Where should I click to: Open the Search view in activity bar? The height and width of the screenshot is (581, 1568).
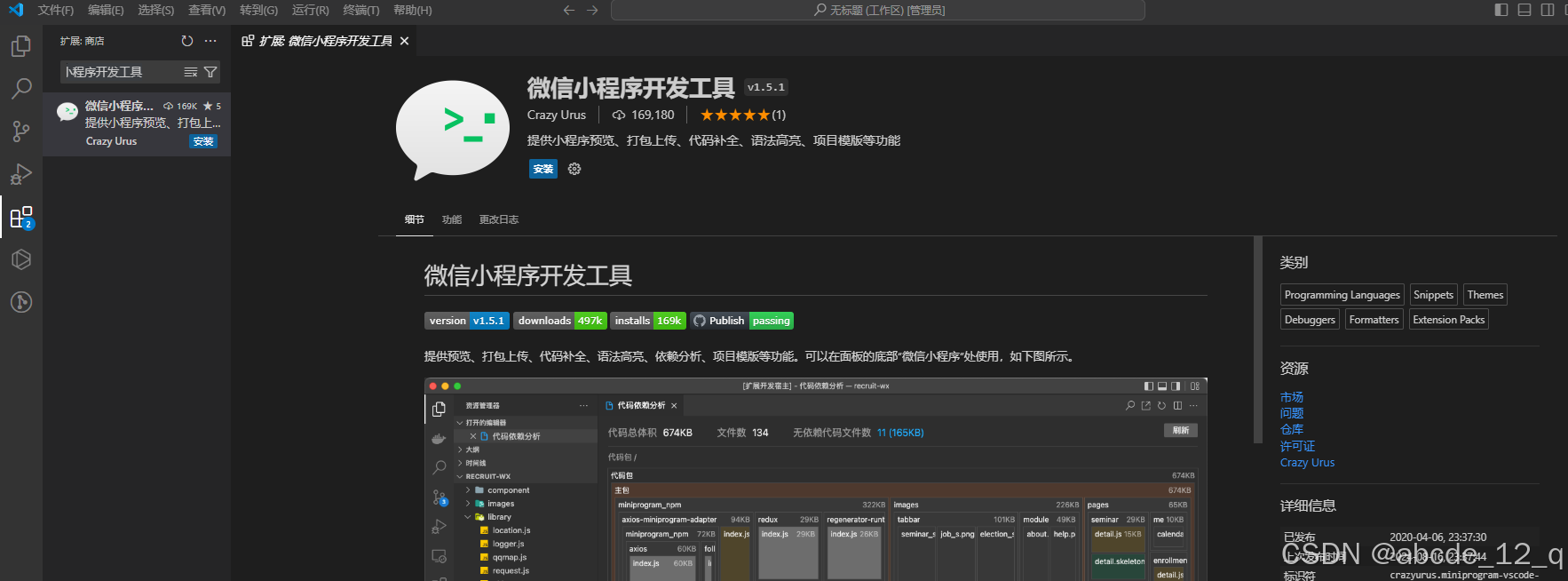coord(21,89)
